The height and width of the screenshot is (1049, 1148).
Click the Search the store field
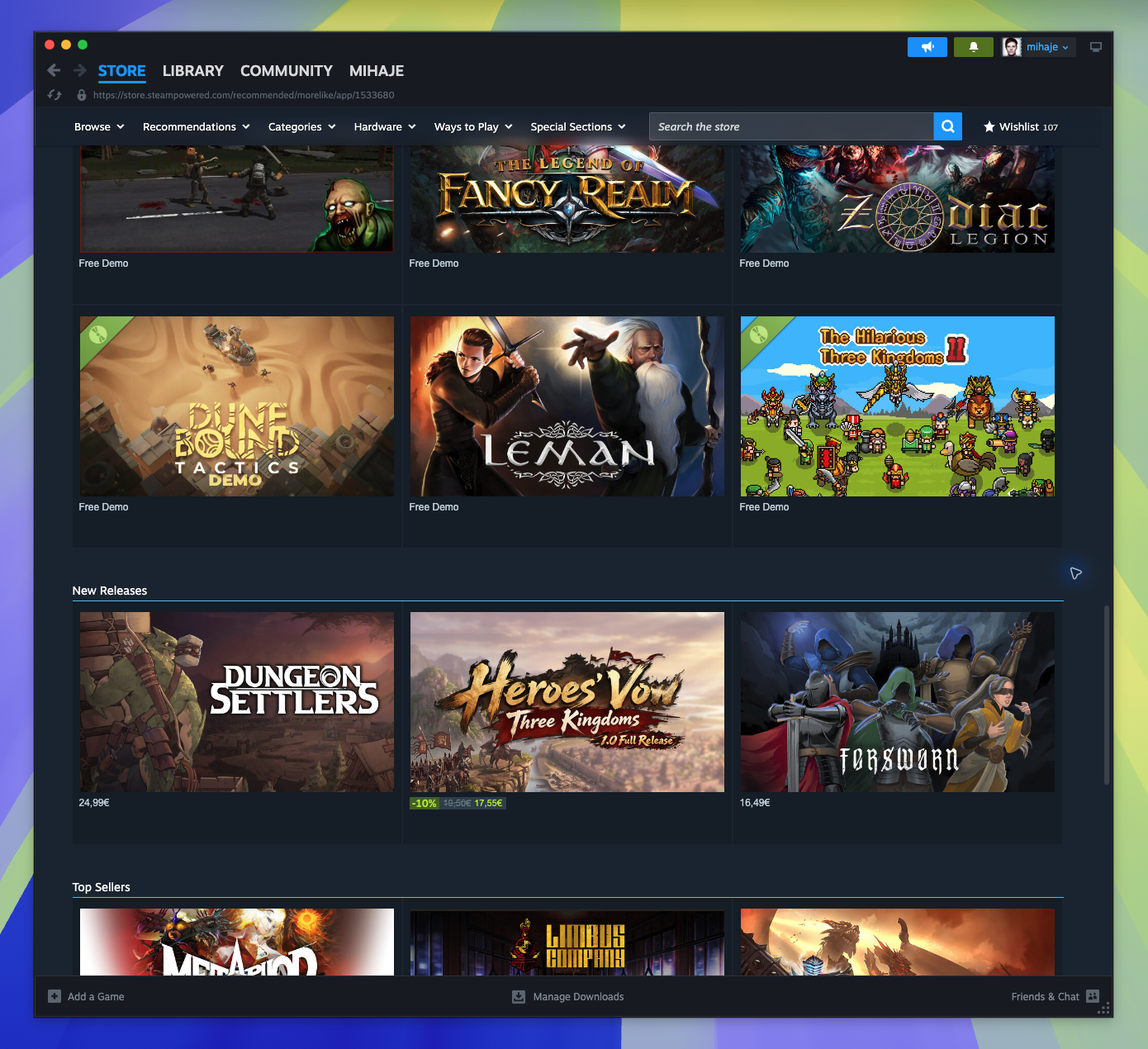click(x=791, y=126)
